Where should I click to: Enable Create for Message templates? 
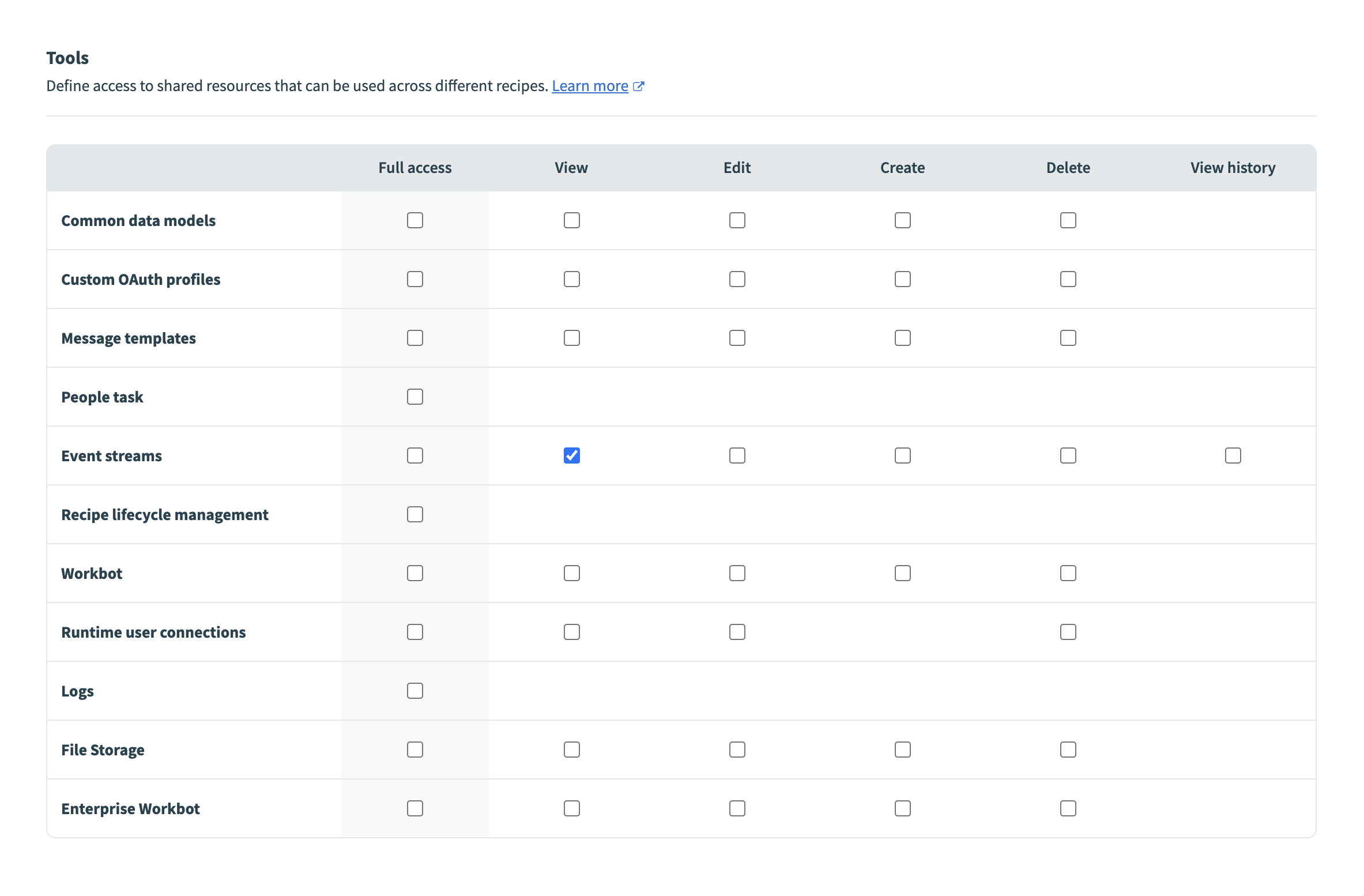902,338
